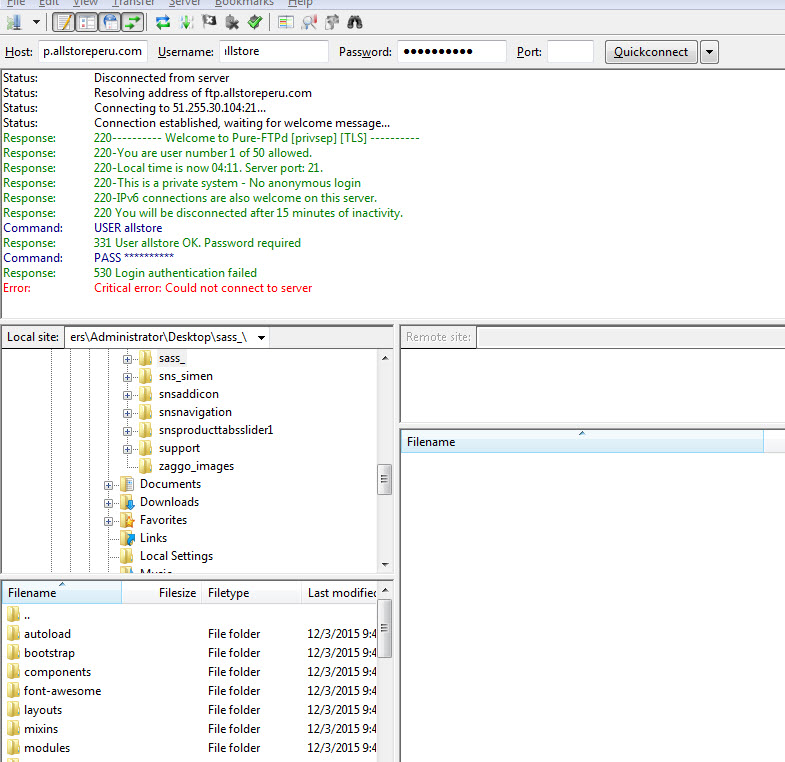Click into the Port input field
Image resolution: width=785 pixels, height=762 pixels.
[x=570, y=52]
